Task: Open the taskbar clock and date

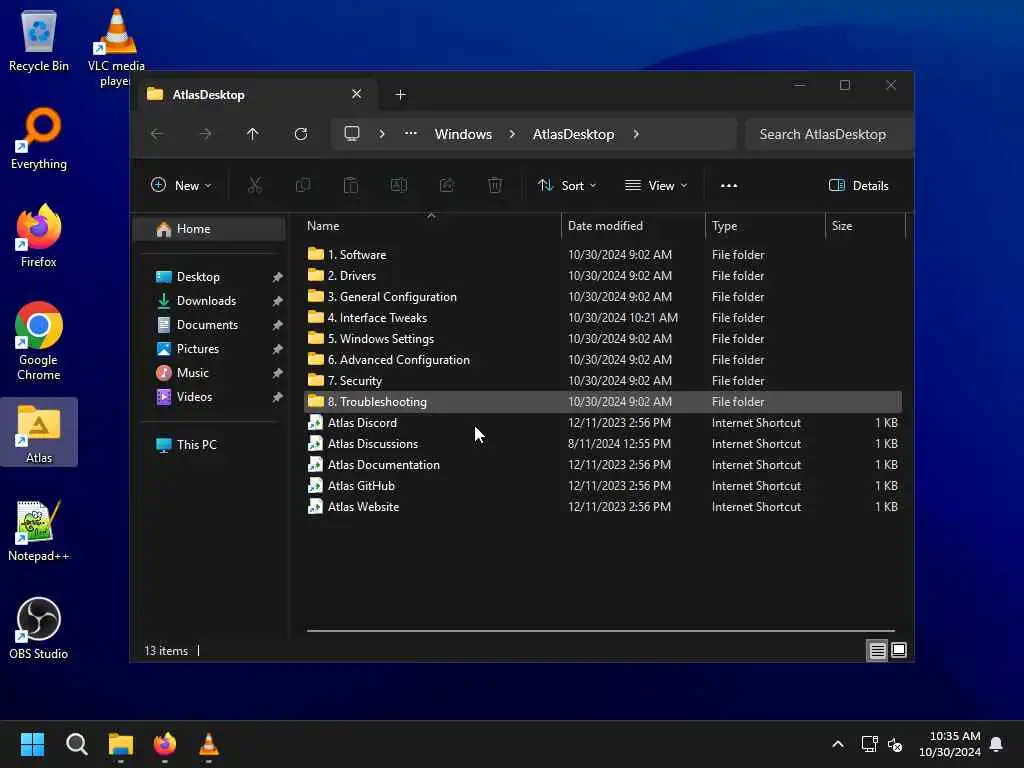Action: 950,744
